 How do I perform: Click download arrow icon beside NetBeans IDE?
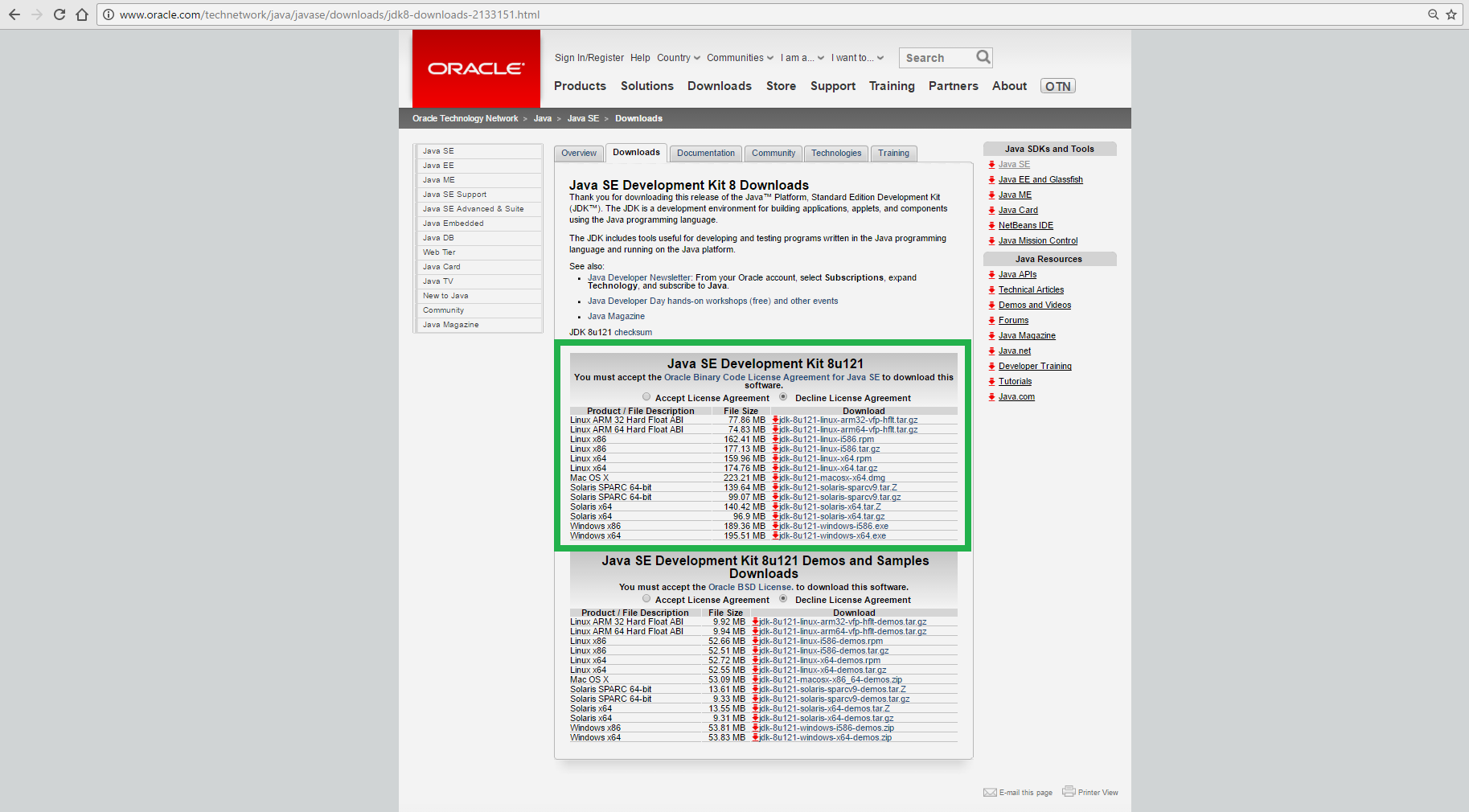[x=991, y=226]
